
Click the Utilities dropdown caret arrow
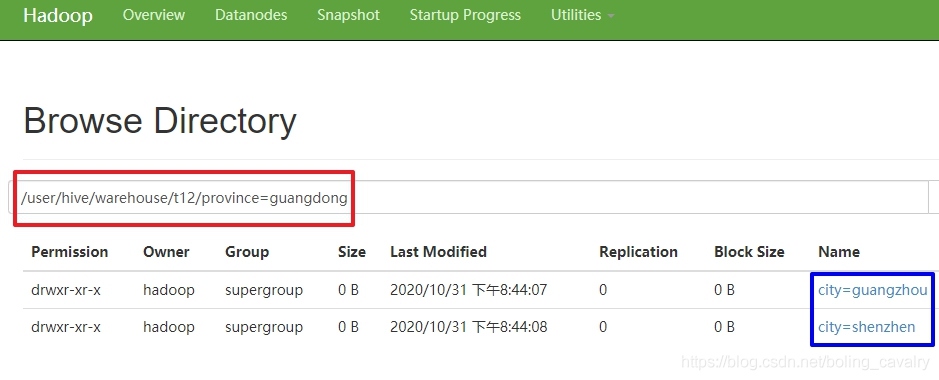(611, 16)
